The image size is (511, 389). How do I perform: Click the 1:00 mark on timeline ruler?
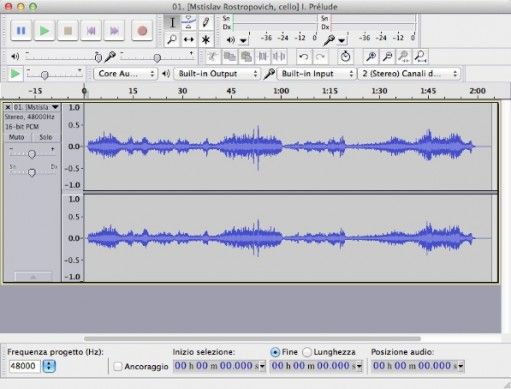[x=281, y=91]
